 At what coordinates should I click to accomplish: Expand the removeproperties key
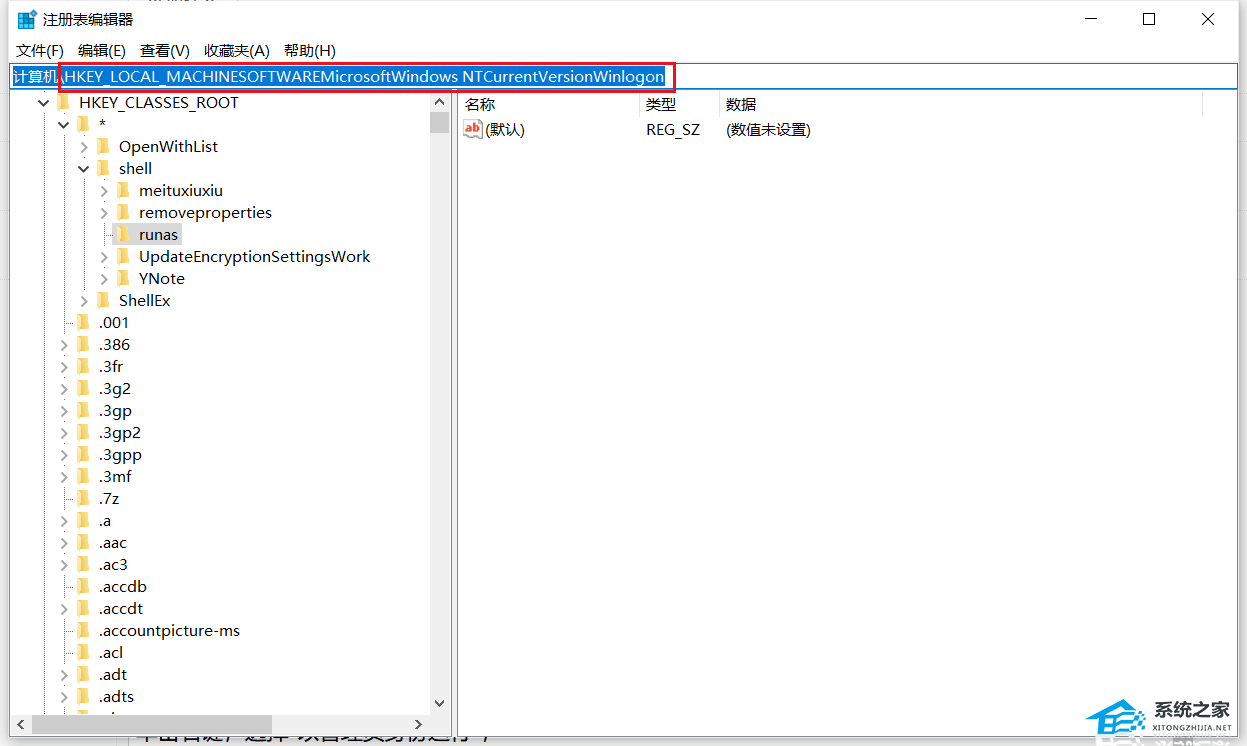pyautogui.click(x=104, y=212)
